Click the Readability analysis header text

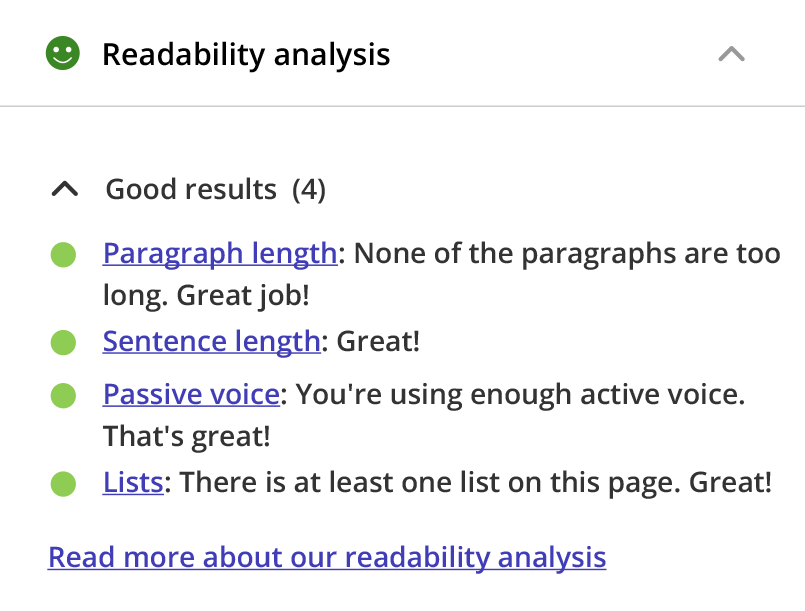pos(246,55)
